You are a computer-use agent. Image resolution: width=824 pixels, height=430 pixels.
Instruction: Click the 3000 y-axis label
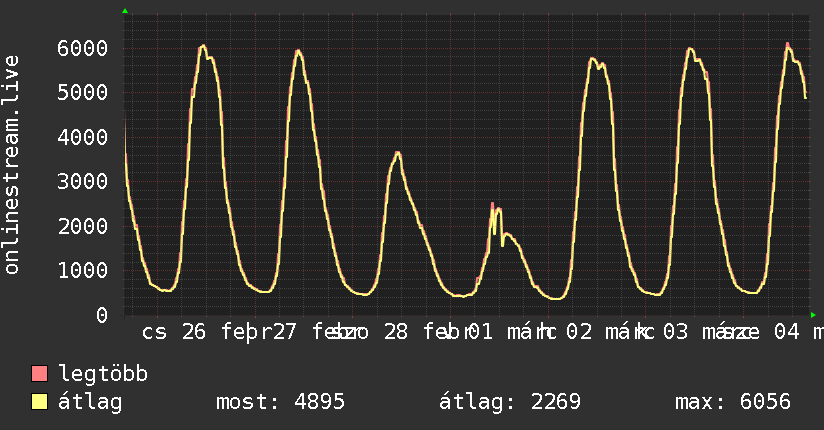tap(83, 181)
